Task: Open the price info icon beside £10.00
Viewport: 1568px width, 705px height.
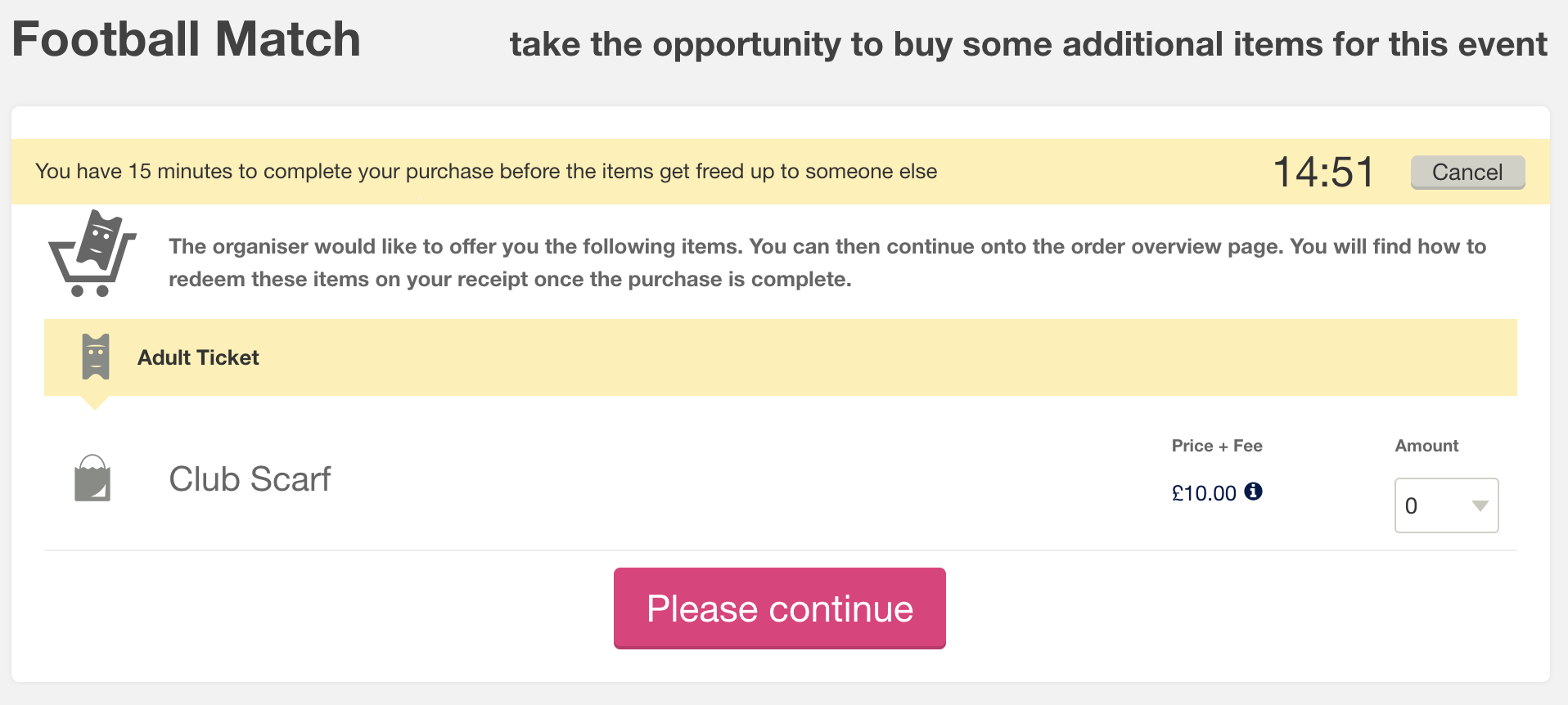Action: click(1253, 492)
